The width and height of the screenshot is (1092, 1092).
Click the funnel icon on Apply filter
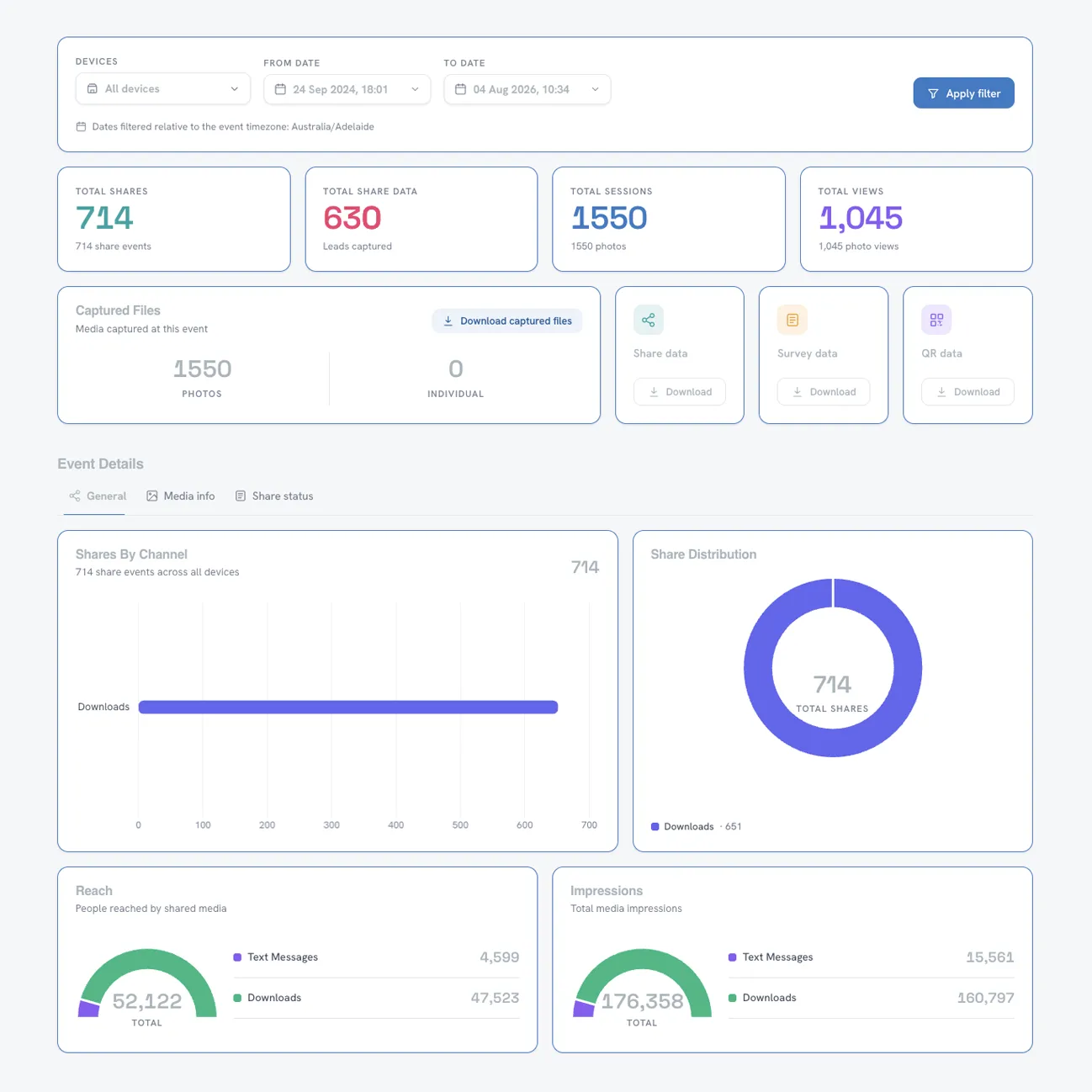(x=933, y=93)
